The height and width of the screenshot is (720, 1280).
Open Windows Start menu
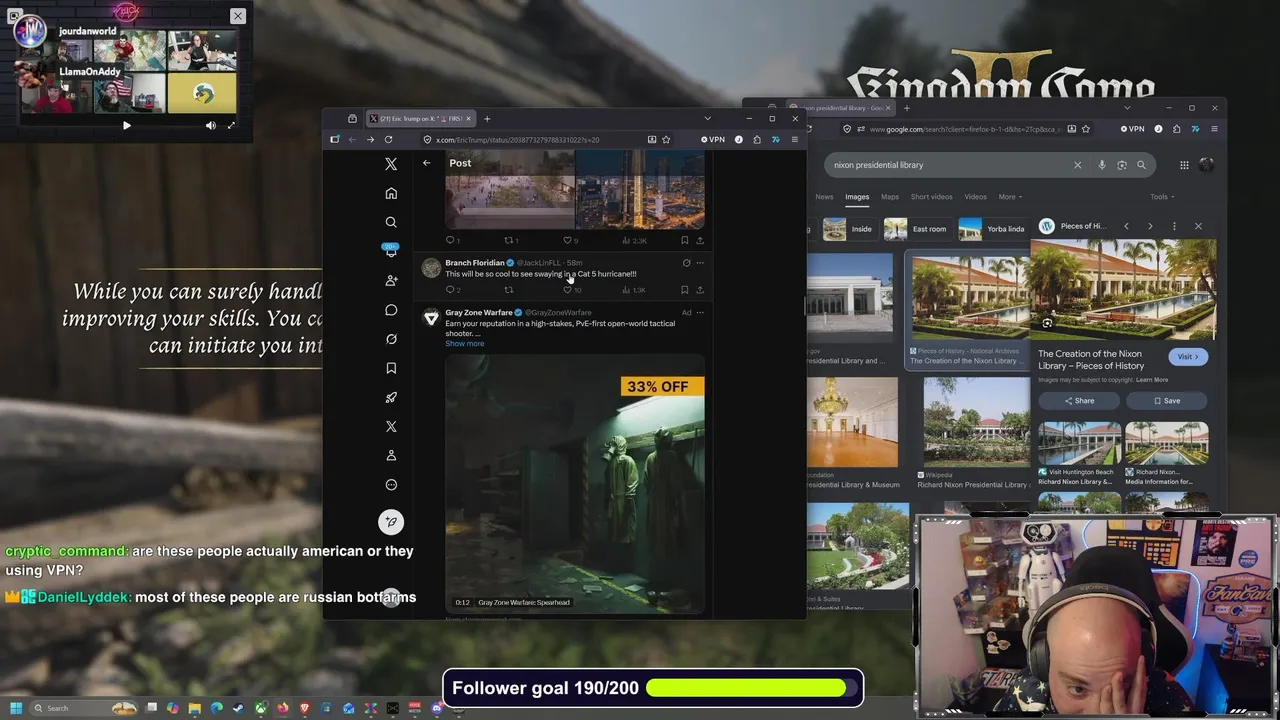click(x=16, y=708)
